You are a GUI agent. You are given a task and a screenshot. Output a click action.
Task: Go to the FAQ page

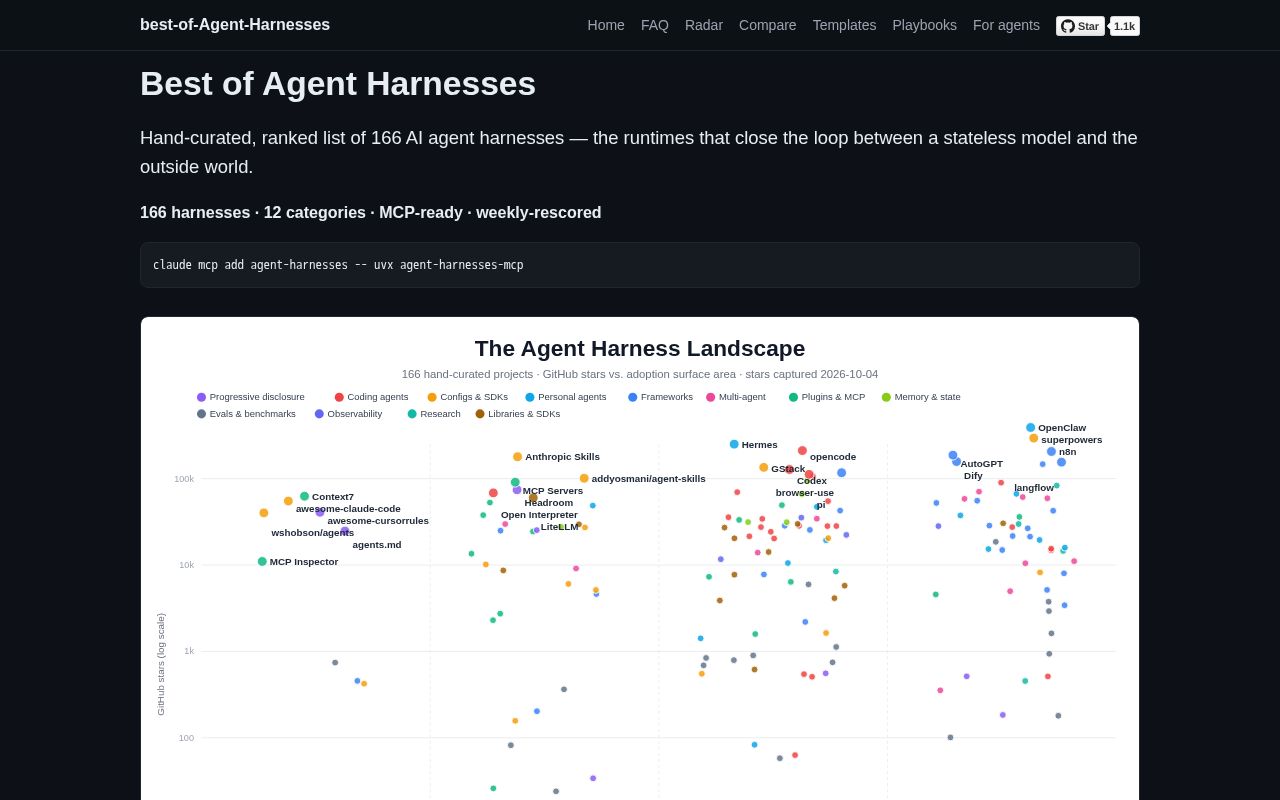(655, 25)
